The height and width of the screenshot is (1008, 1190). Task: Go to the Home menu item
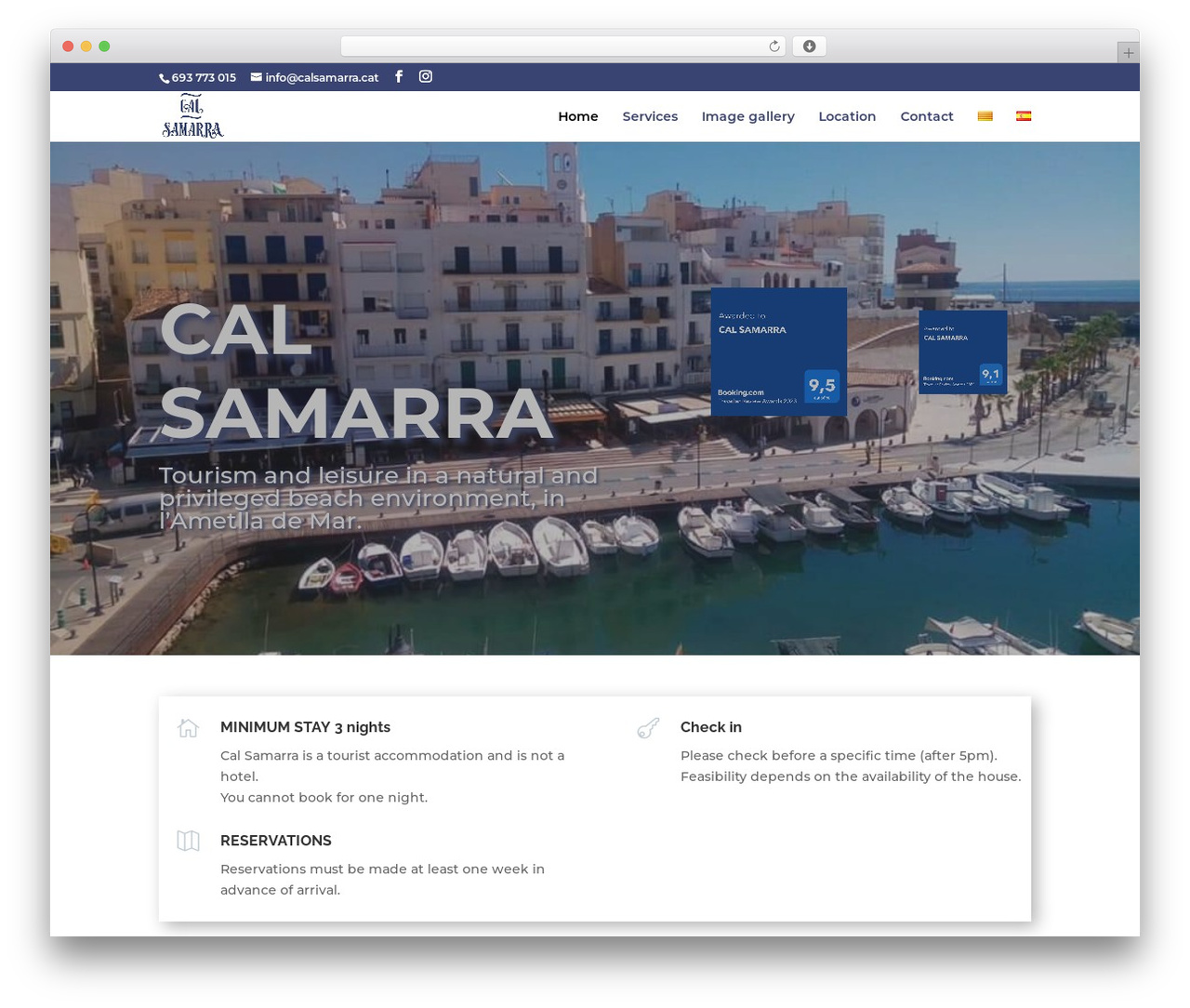(578, 116)
